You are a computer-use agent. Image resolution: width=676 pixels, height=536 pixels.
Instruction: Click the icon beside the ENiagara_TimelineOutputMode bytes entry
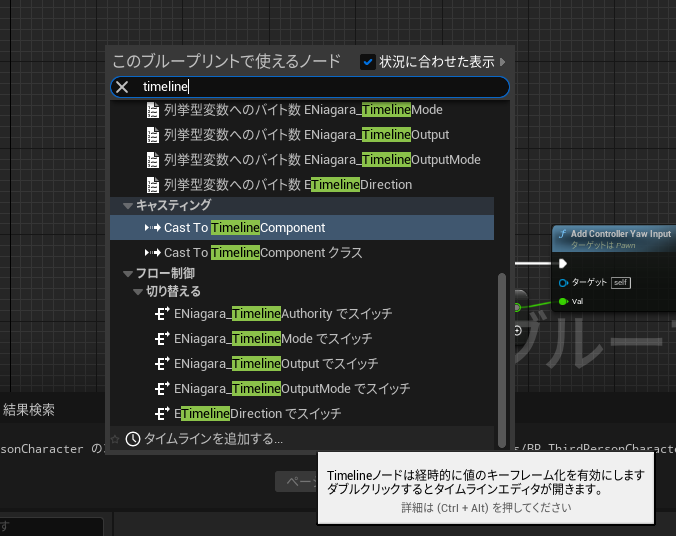(x=153, y=160)
